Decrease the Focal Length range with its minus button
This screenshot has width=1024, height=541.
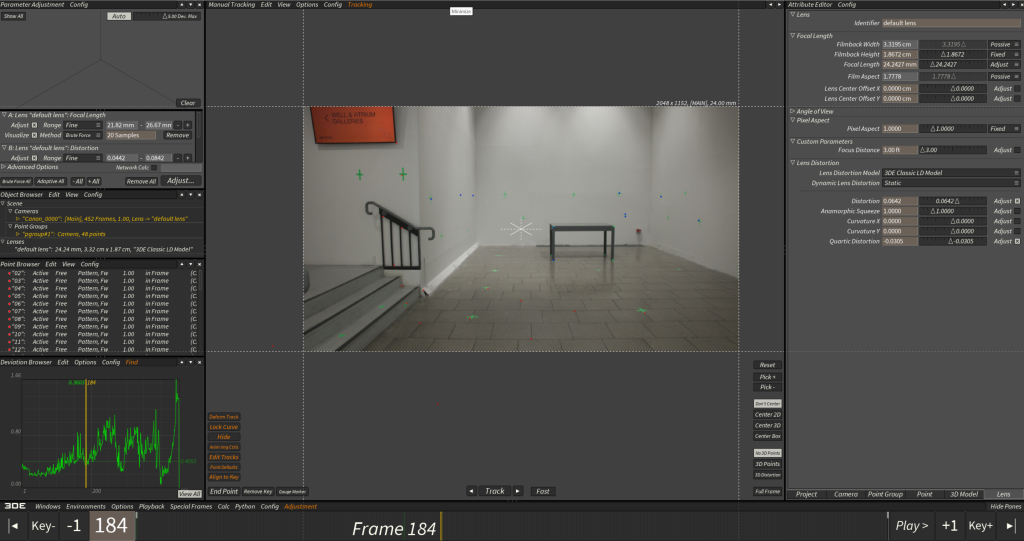[x=178, y=125]
